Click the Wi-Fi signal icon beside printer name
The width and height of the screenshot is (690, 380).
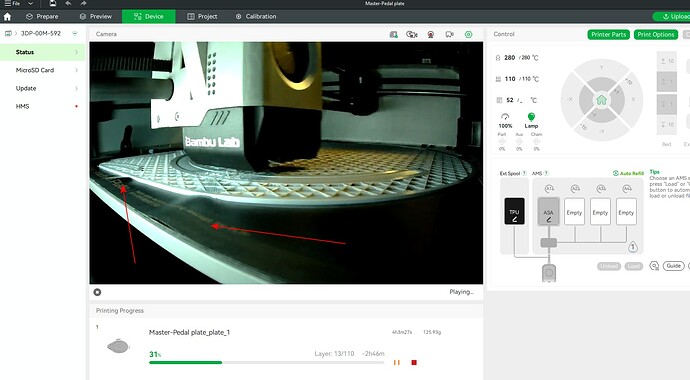coord(75,33)
